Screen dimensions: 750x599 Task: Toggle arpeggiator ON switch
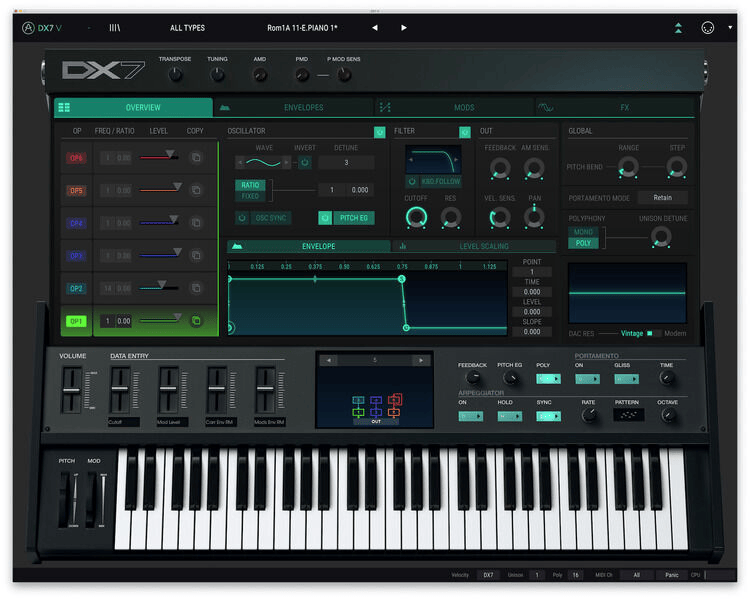[x=471, y=416]
